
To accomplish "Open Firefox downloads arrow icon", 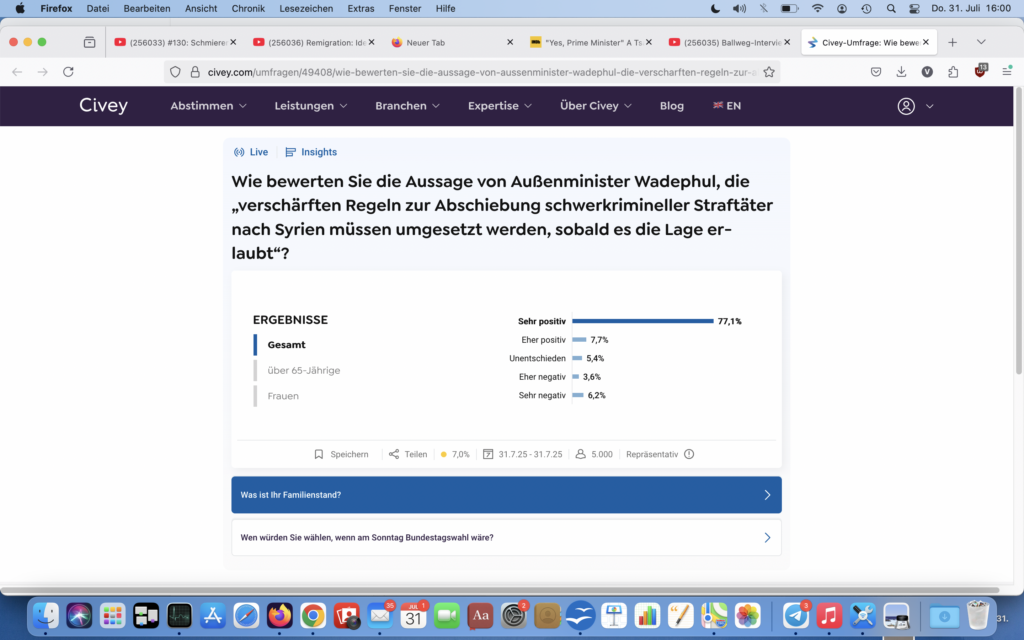I will [901, 72].
